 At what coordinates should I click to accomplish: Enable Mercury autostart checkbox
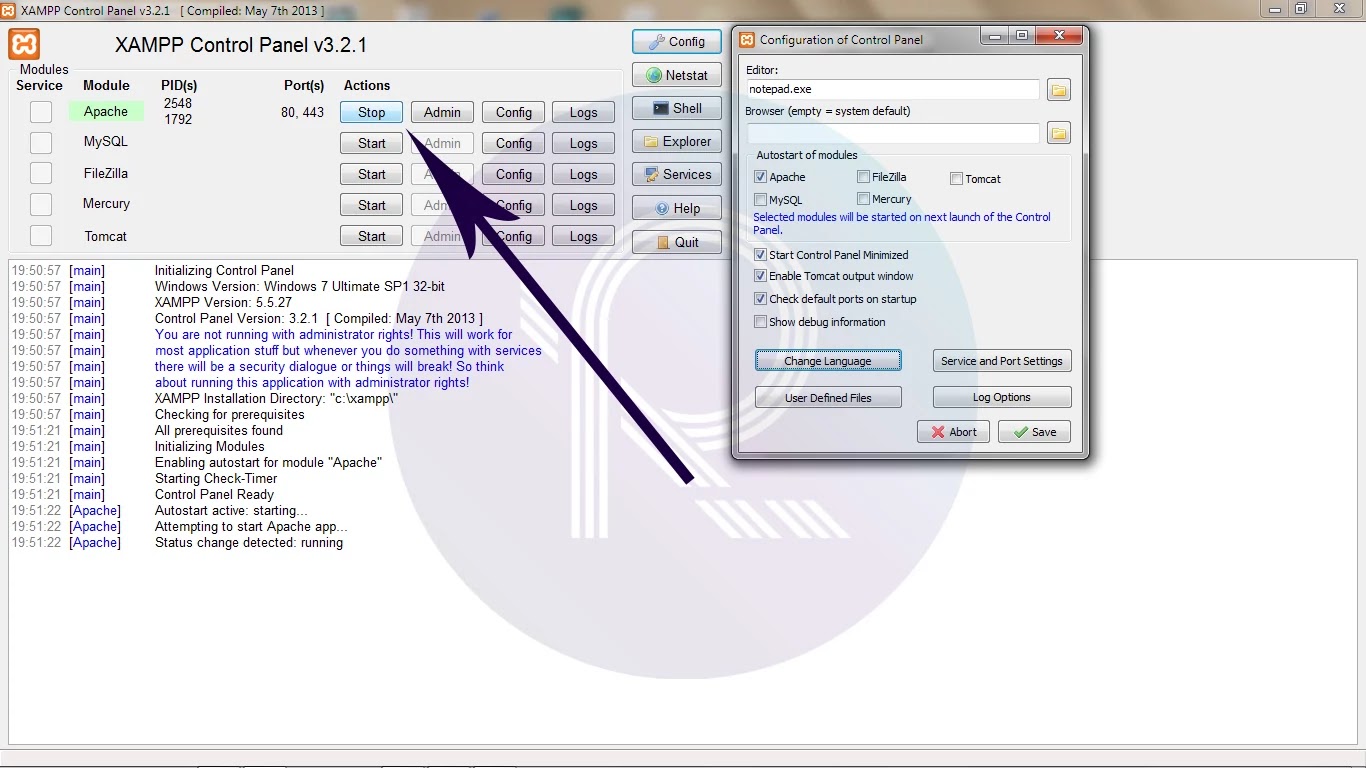coord(863,199)
